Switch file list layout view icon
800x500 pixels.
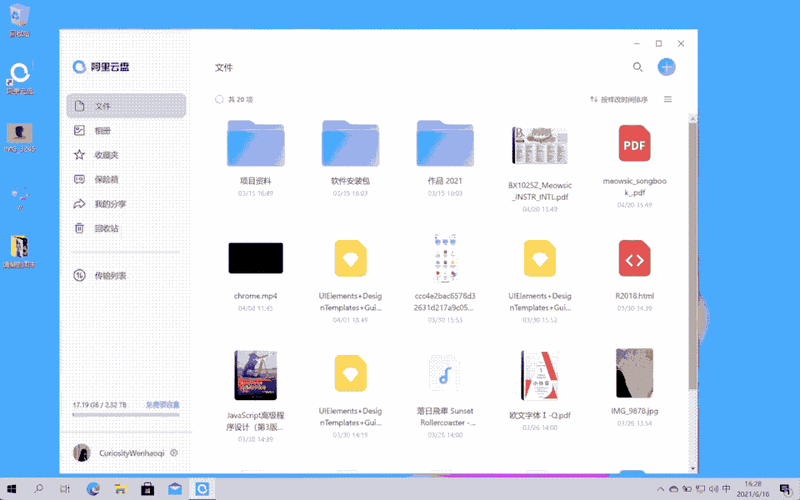[668, 100]
